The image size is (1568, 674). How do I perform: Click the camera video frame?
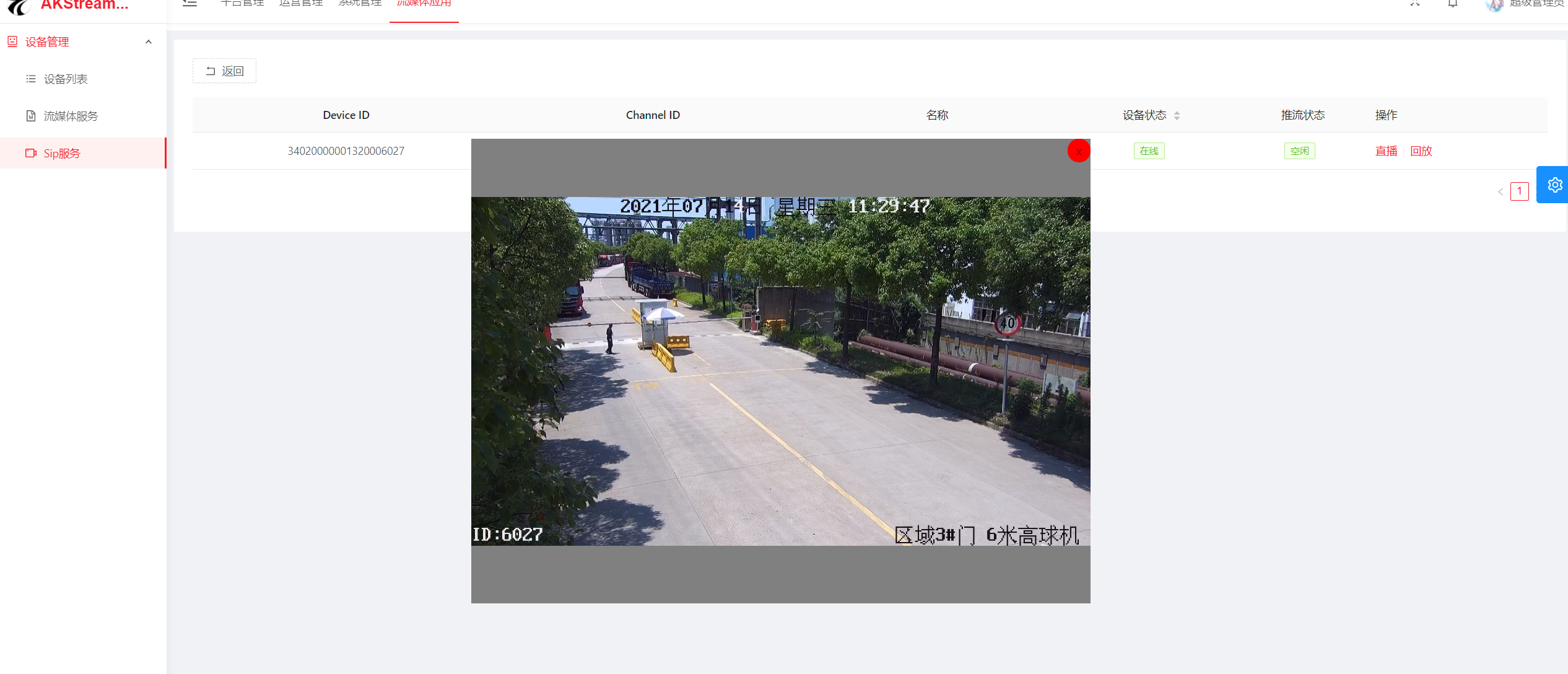tap(780, 371)
